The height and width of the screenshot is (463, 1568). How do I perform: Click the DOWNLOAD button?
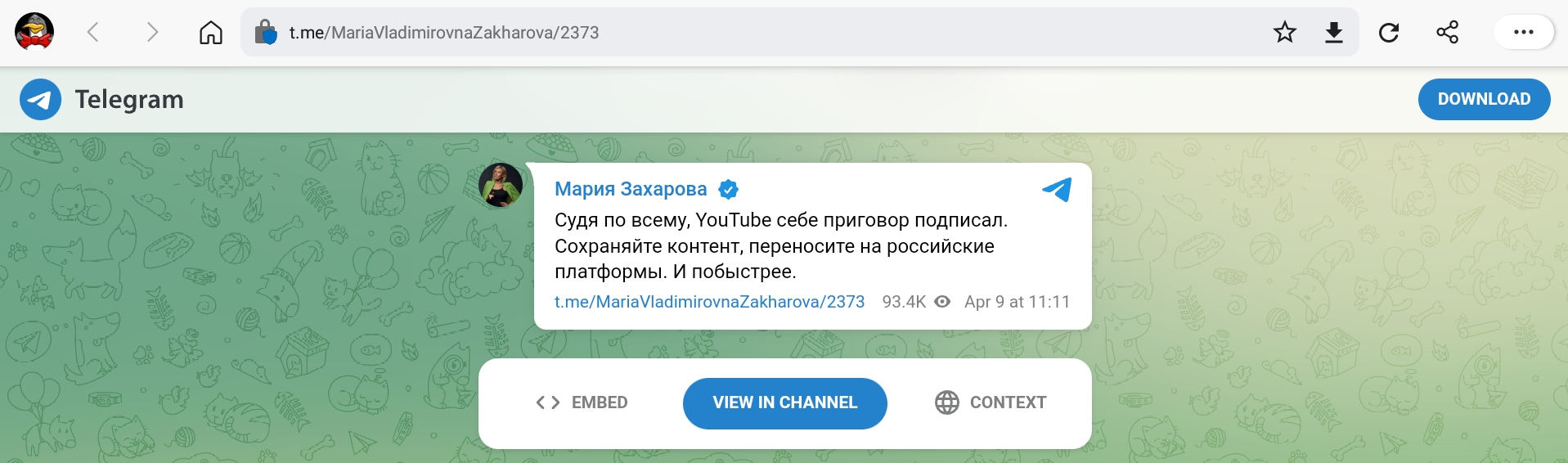1484,99
